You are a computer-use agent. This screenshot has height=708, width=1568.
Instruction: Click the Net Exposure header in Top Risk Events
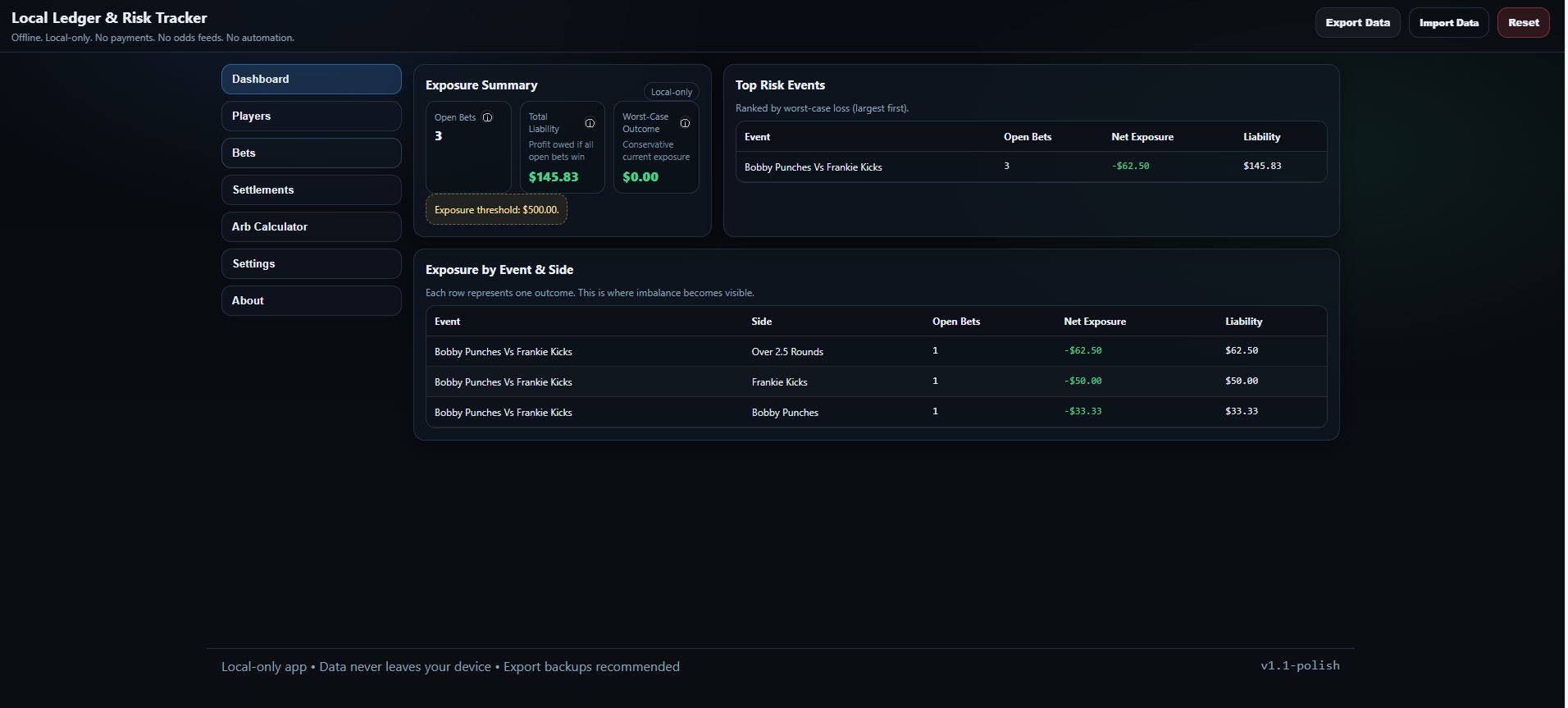point(1142,137)
